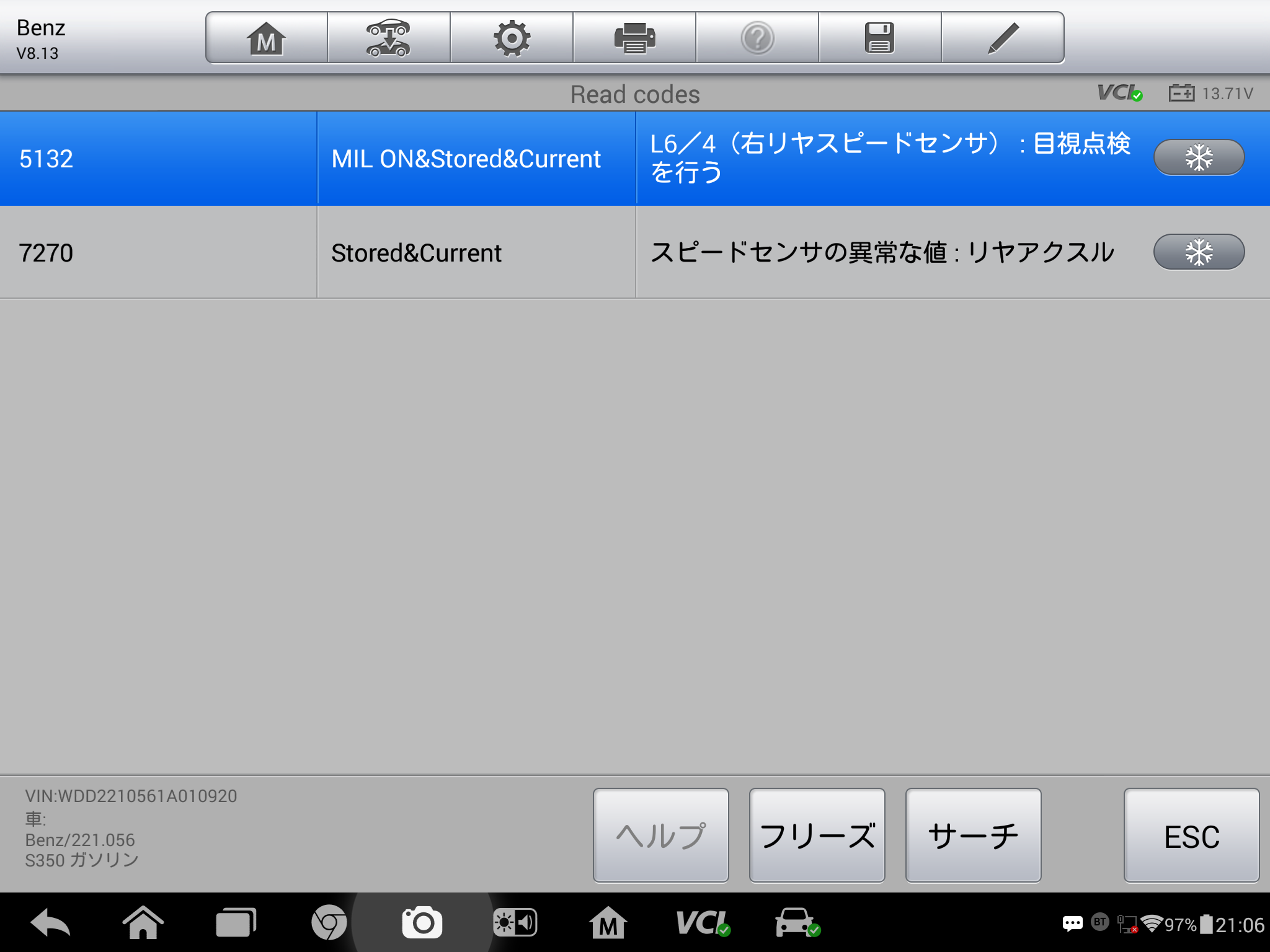The image size is (1270, 952).
Task: Click the スピードセンサの異常な値 description
Action: (882, 252)
